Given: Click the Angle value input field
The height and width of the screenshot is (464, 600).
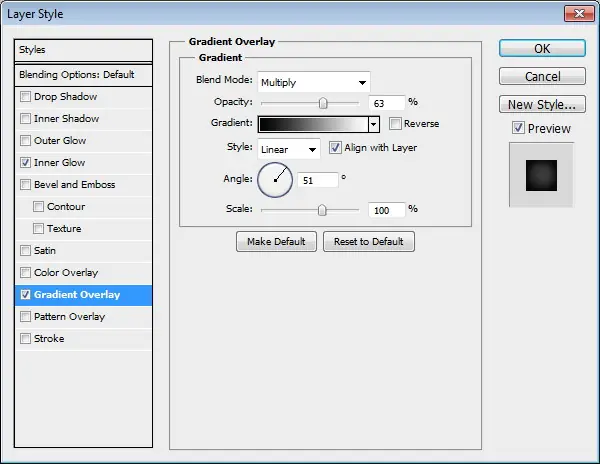Looking at the screenshot, I should 318,180.
